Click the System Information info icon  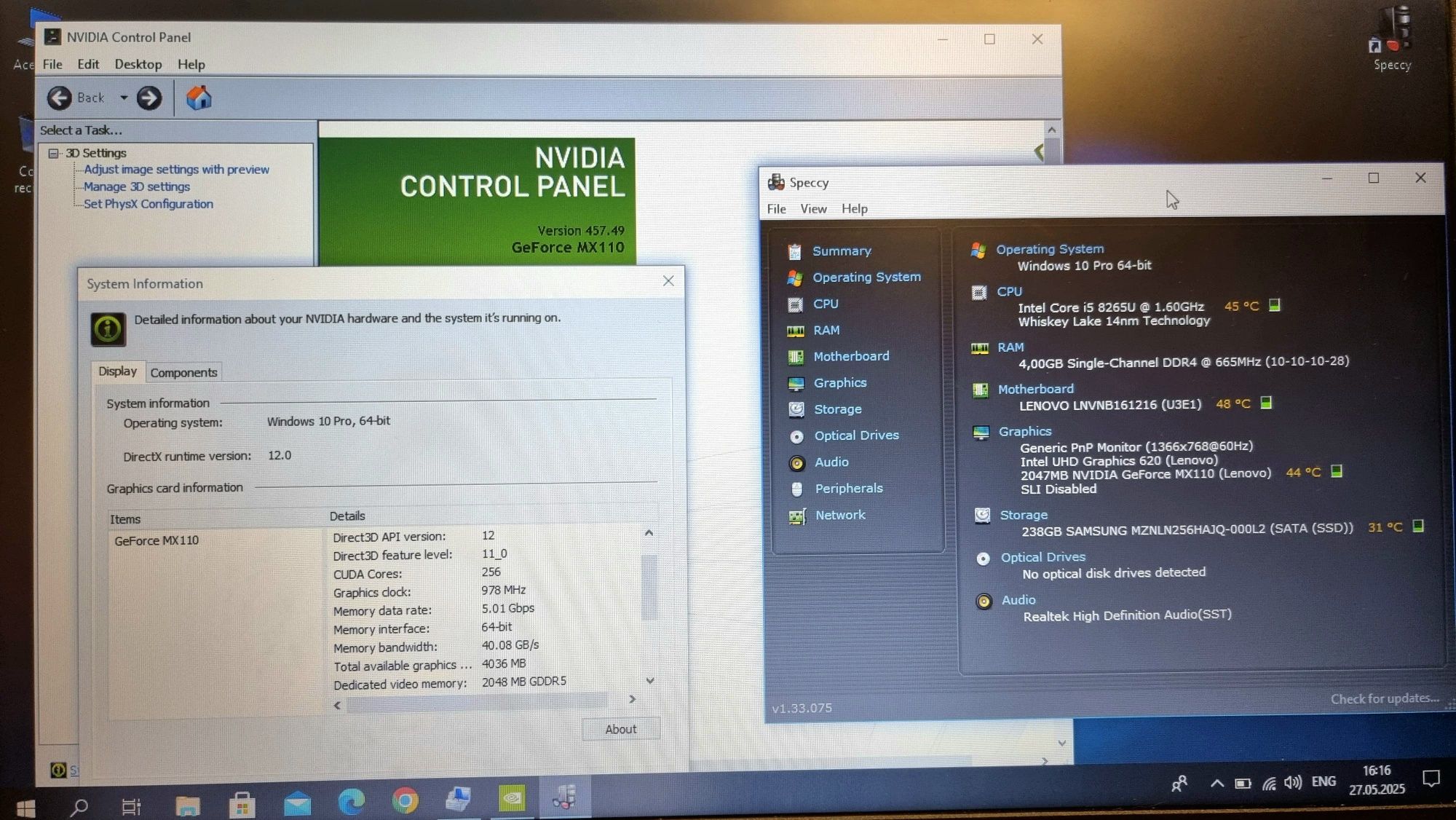tap(108, 329)
